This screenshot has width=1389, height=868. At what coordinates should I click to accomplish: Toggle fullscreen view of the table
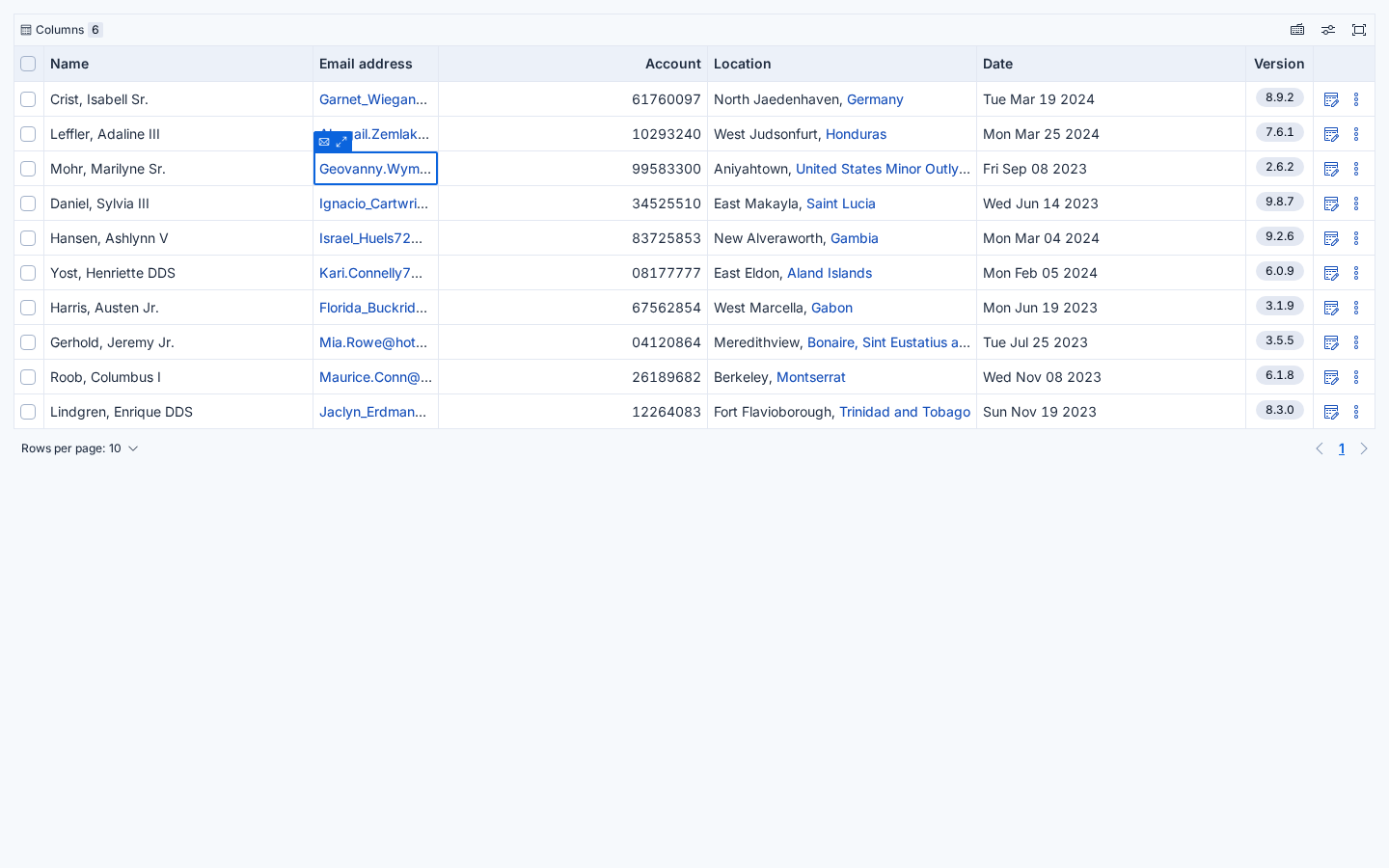pos(1359,30)
